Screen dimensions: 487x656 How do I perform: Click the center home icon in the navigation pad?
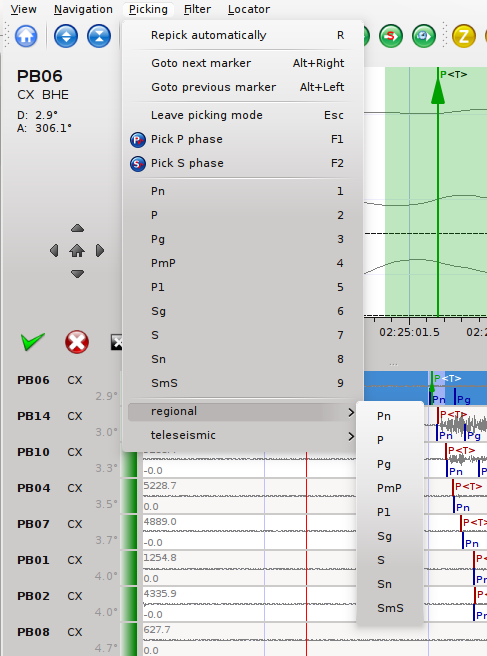pos(77,251)
